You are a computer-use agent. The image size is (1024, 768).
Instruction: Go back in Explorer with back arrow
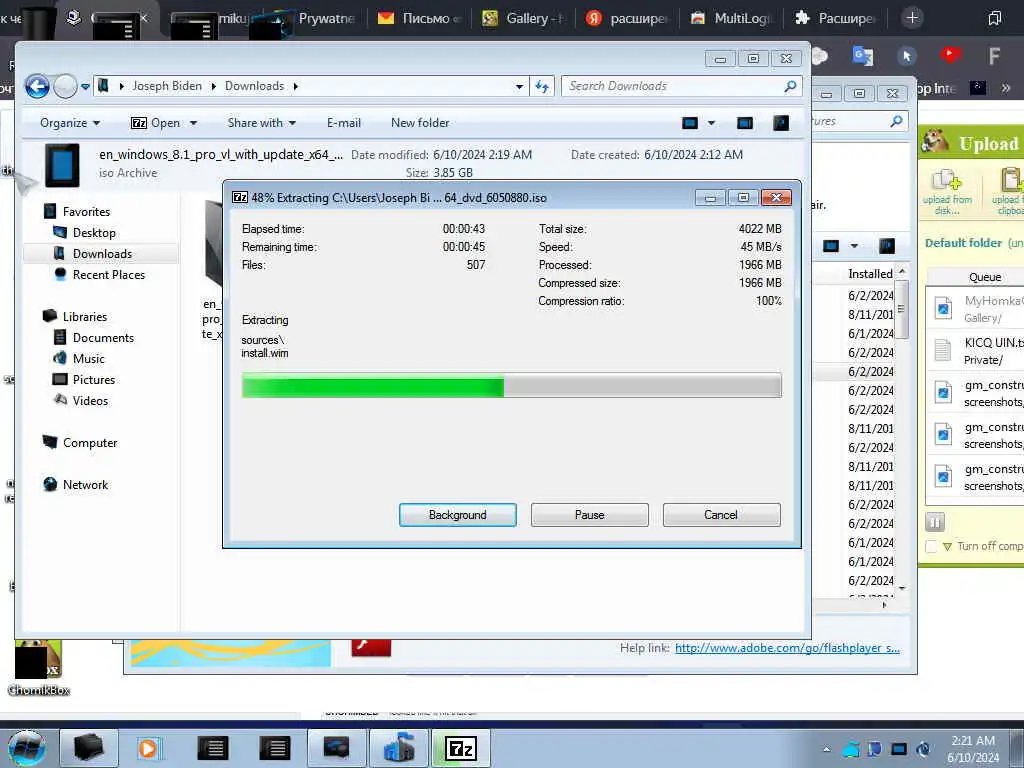[37, 86]
